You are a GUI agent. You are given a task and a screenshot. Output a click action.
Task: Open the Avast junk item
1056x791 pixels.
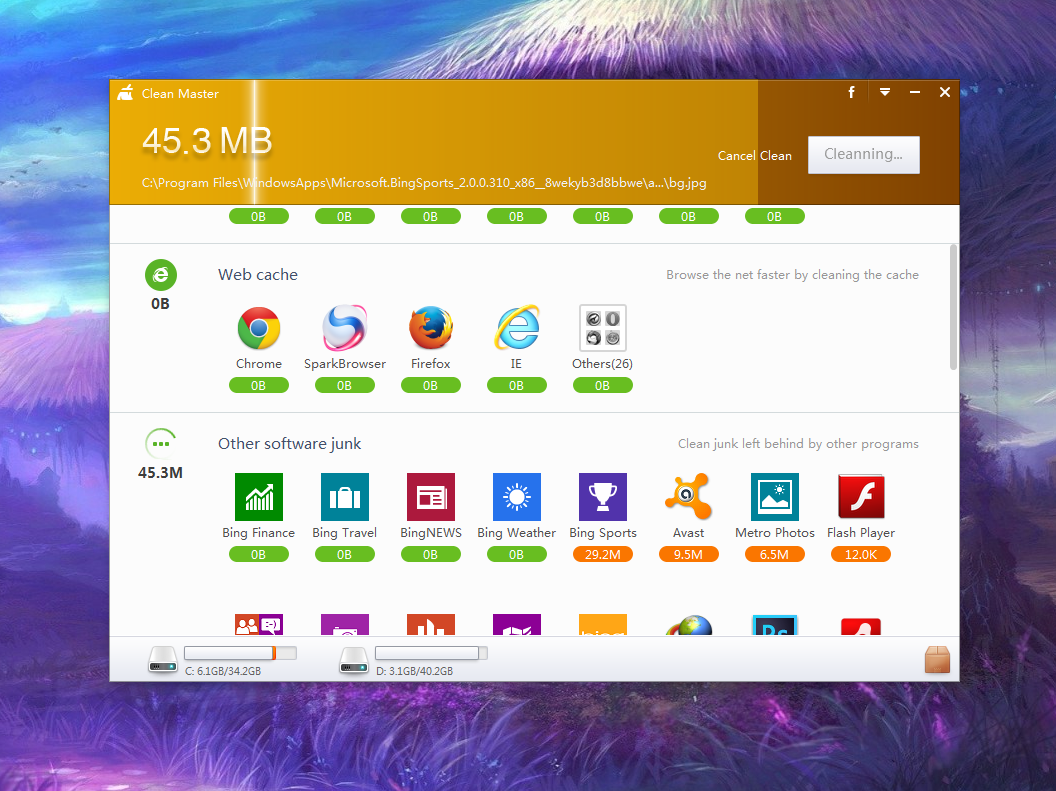[688, 497]
